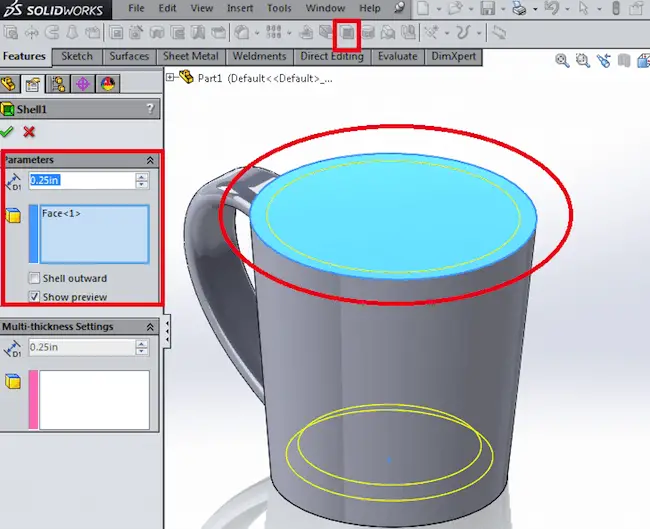The image size is (650, 529).
Task: Open the File menu
Action: [136, 8]
